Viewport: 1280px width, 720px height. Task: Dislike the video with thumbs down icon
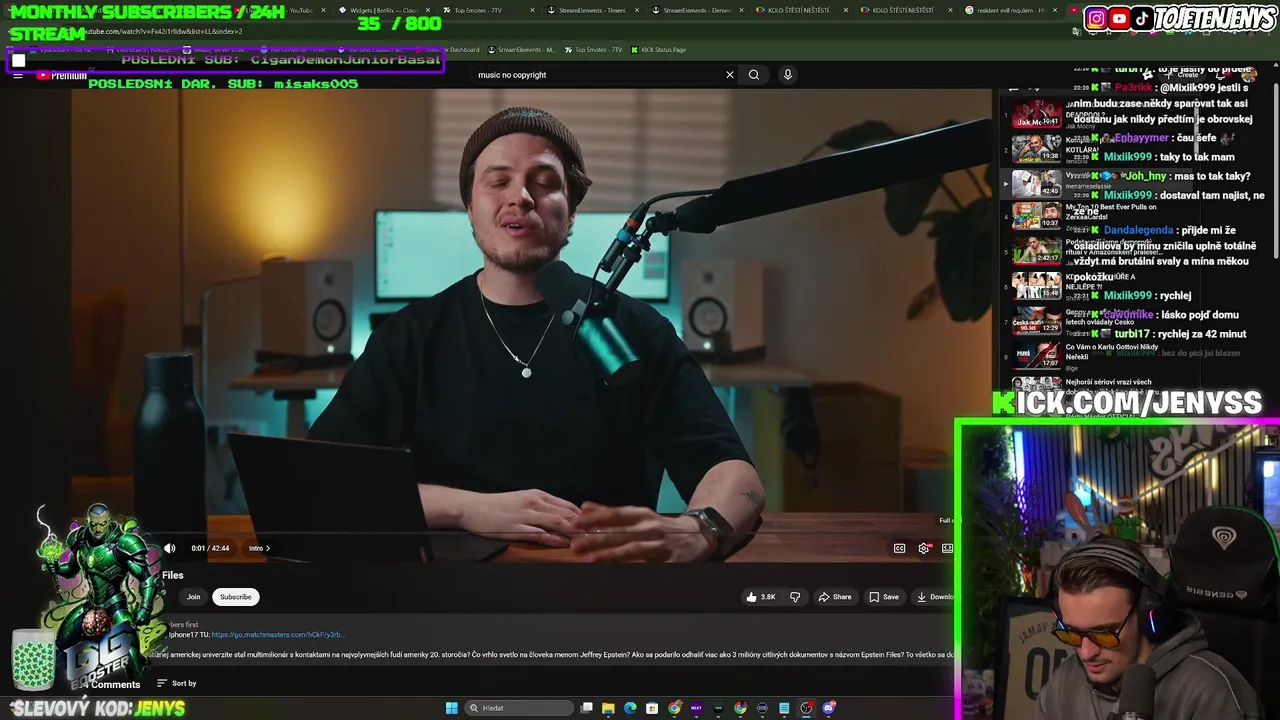(x=795, y=597)
